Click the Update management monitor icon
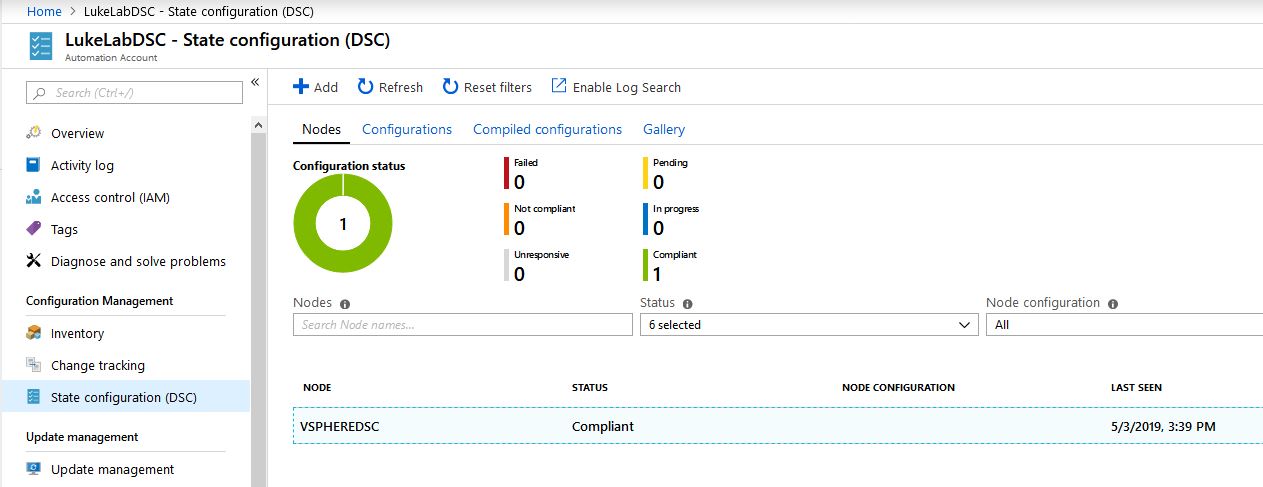Viewport: 1263px width, 487px height. coord(33,469)
